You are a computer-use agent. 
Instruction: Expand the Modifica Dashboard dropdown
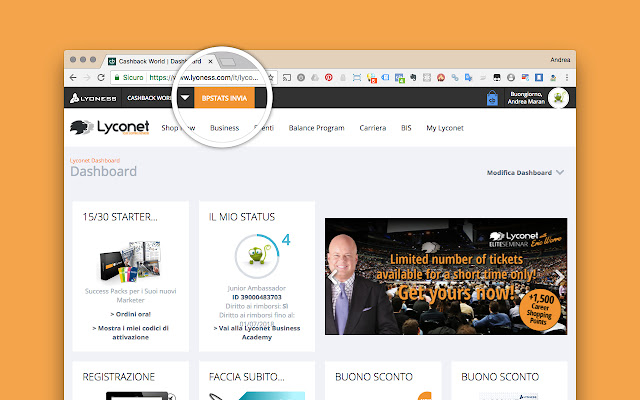point(525,173)
